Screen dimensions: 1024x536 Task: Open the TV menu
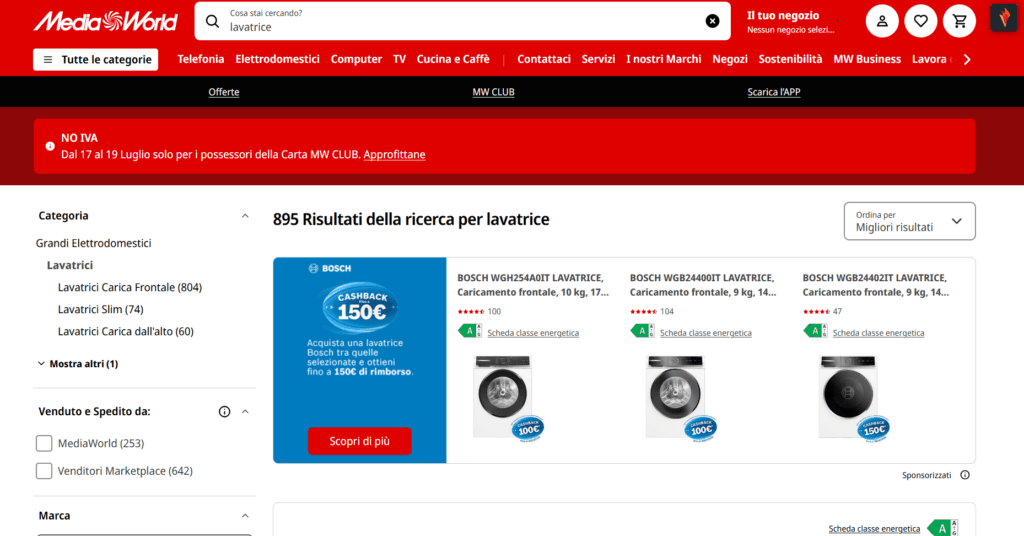400,59
